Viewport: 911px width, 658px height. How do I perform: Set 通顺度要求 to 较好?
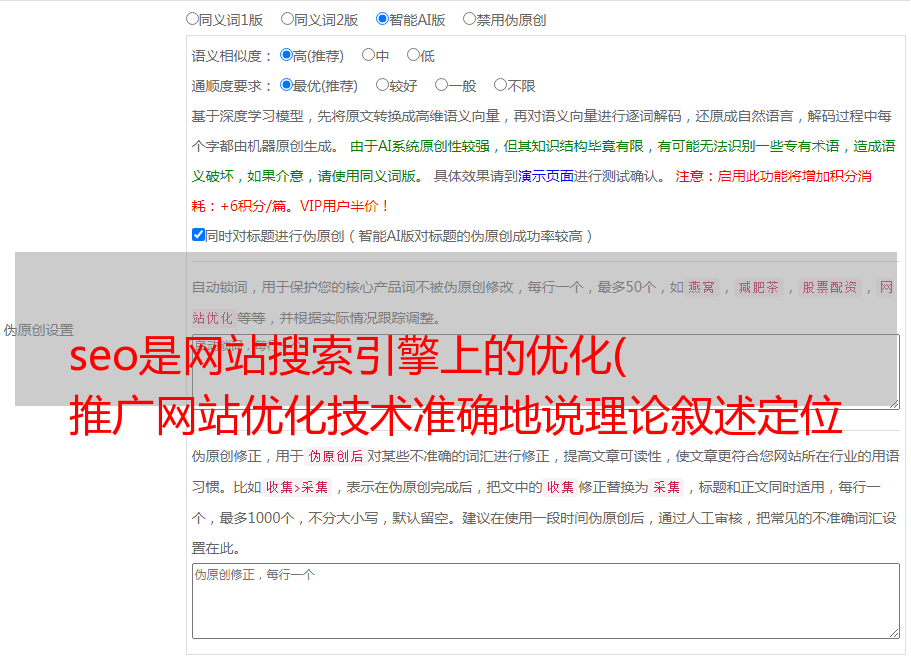[382, 85]
